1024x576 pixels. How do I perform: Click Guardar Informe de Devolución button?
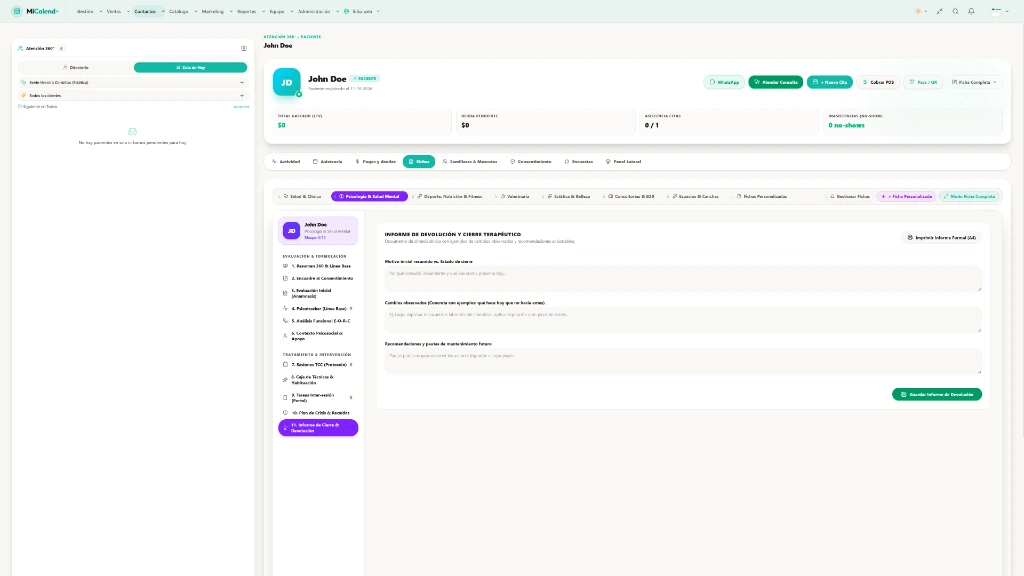tap(937, 394)
